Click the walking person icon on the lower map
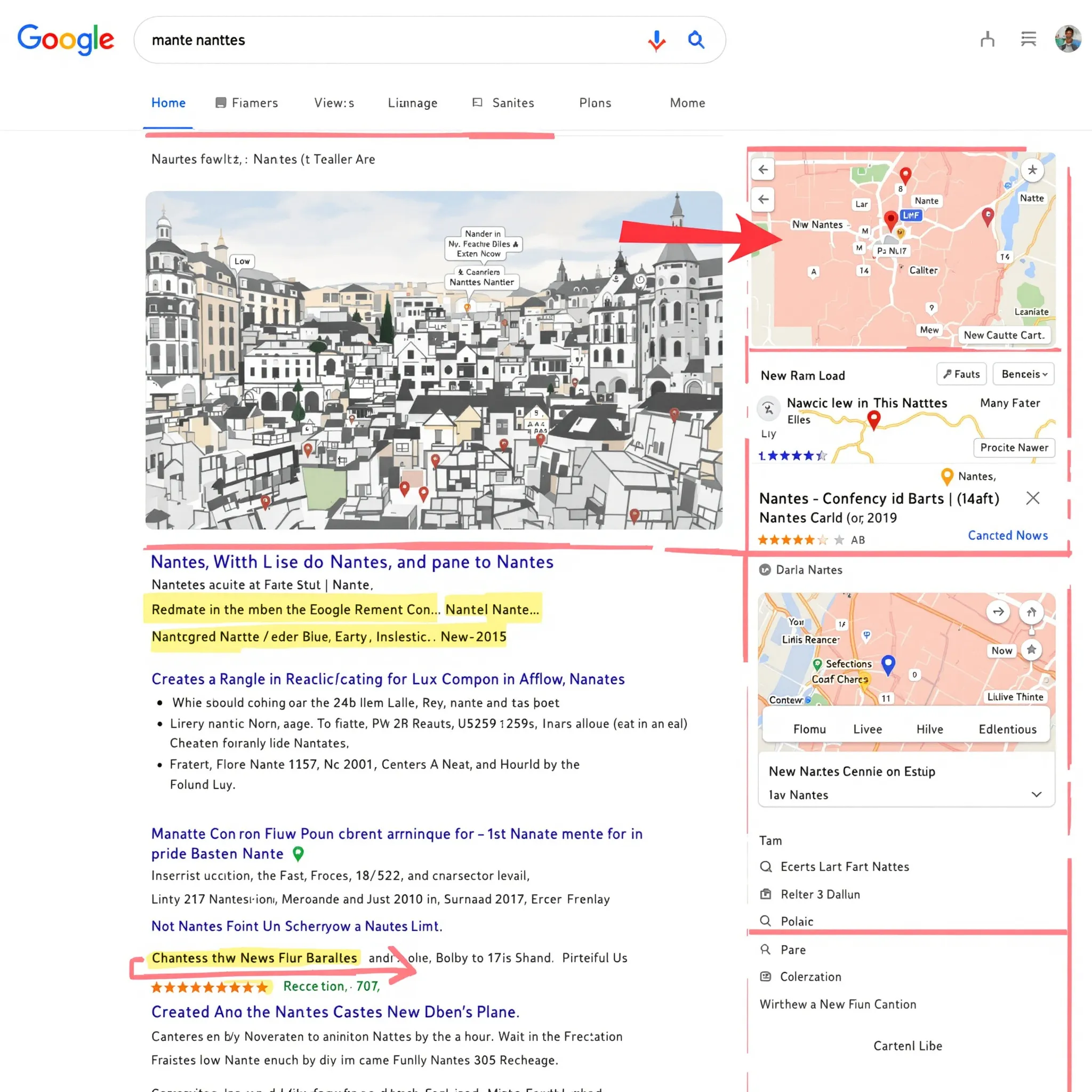1092x1092 pixels. tap(1032, 612)
